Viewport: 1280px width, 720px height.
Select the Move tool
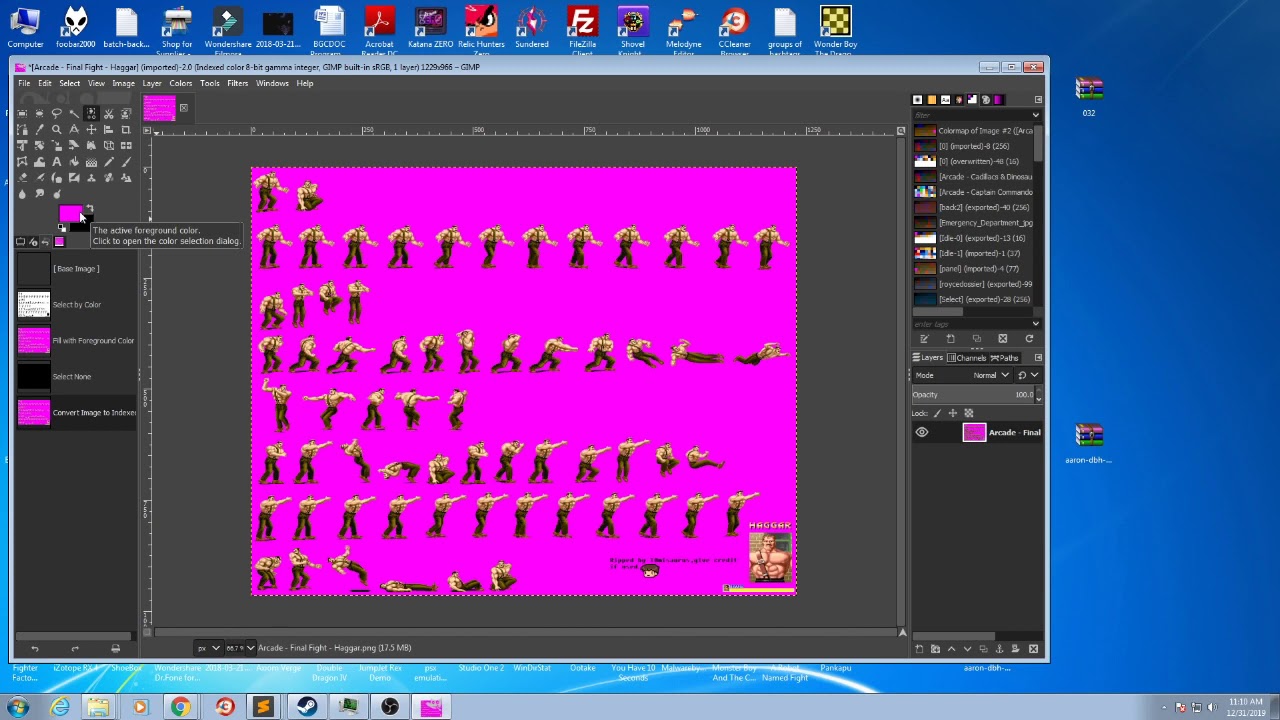coord(91,130)
